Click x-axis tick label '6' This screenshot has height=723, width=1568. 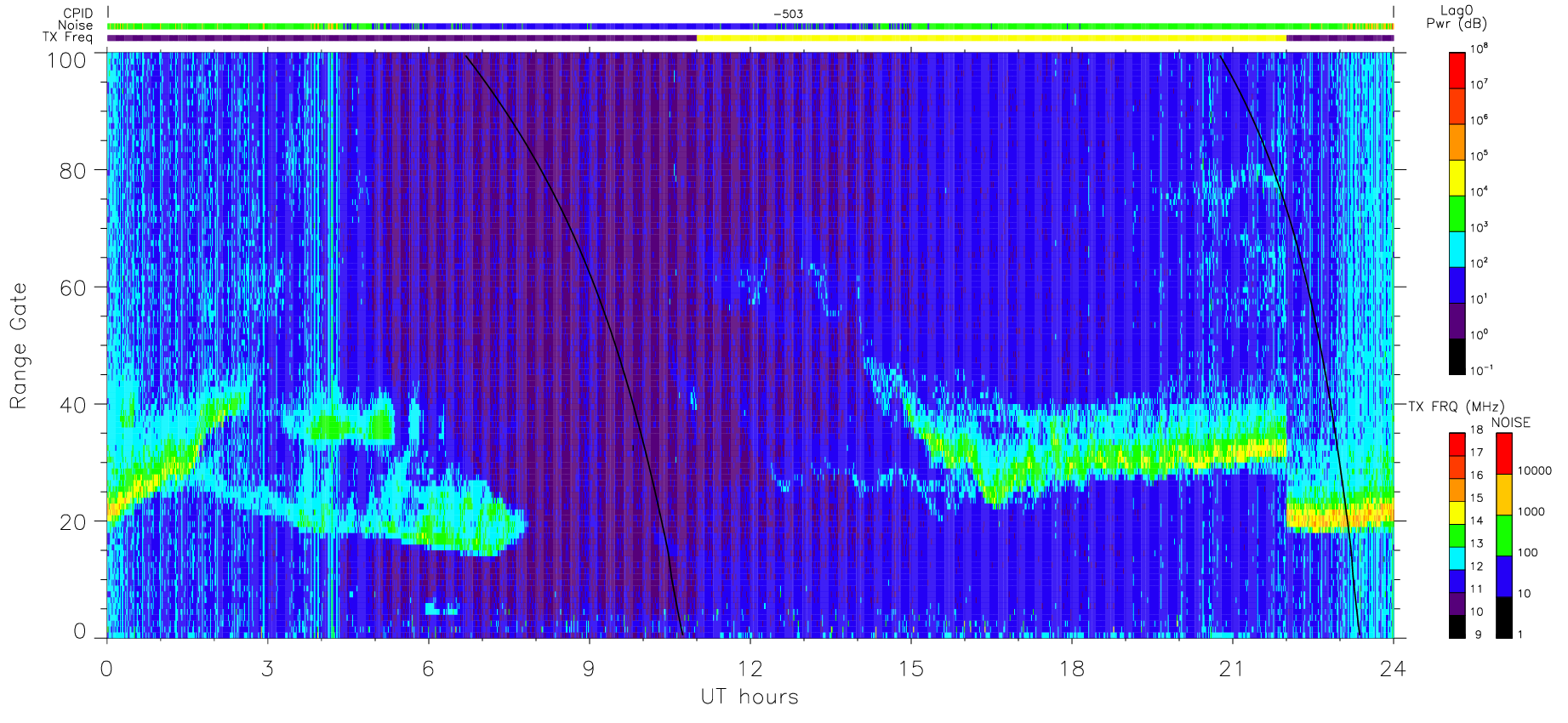click(428, 669)
